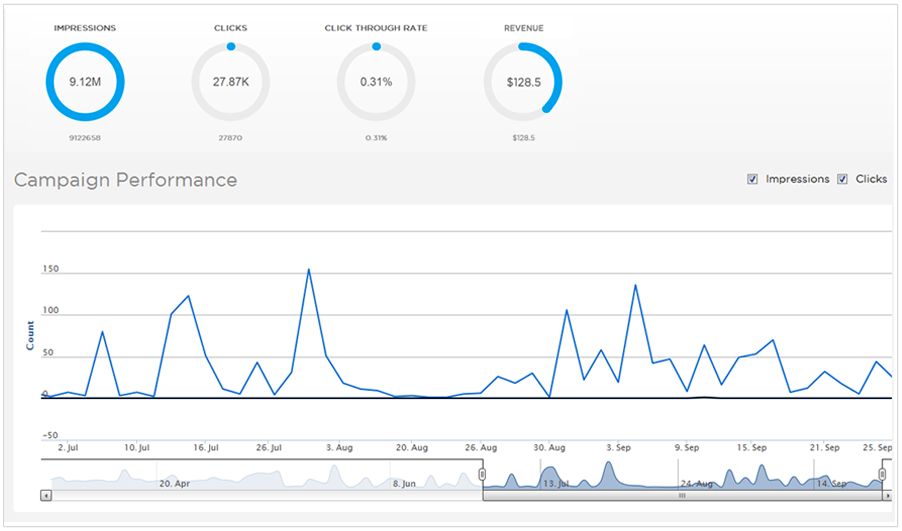Click the highest chart peak near 3. Aug
This screenshot has height=531, width=902.
coord(308,269)
